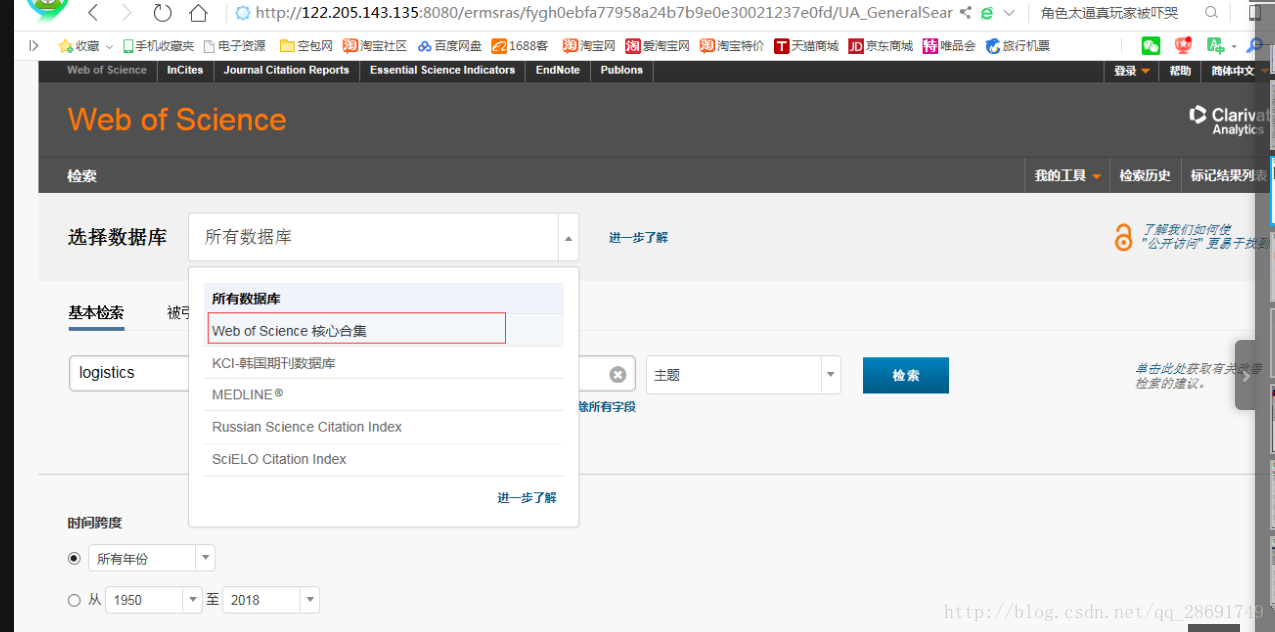Choose Russian Science Citation Index option
The image size is (1275, 632).
click(384, 427)
